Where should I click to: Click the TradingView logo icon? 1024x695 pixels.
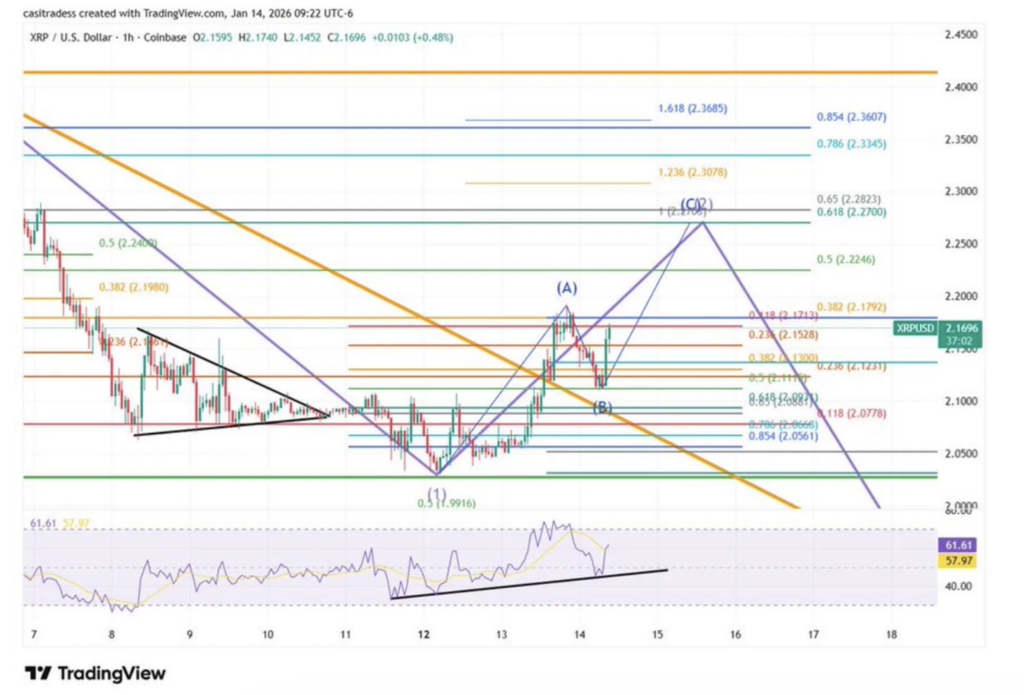tap(38, 673)
